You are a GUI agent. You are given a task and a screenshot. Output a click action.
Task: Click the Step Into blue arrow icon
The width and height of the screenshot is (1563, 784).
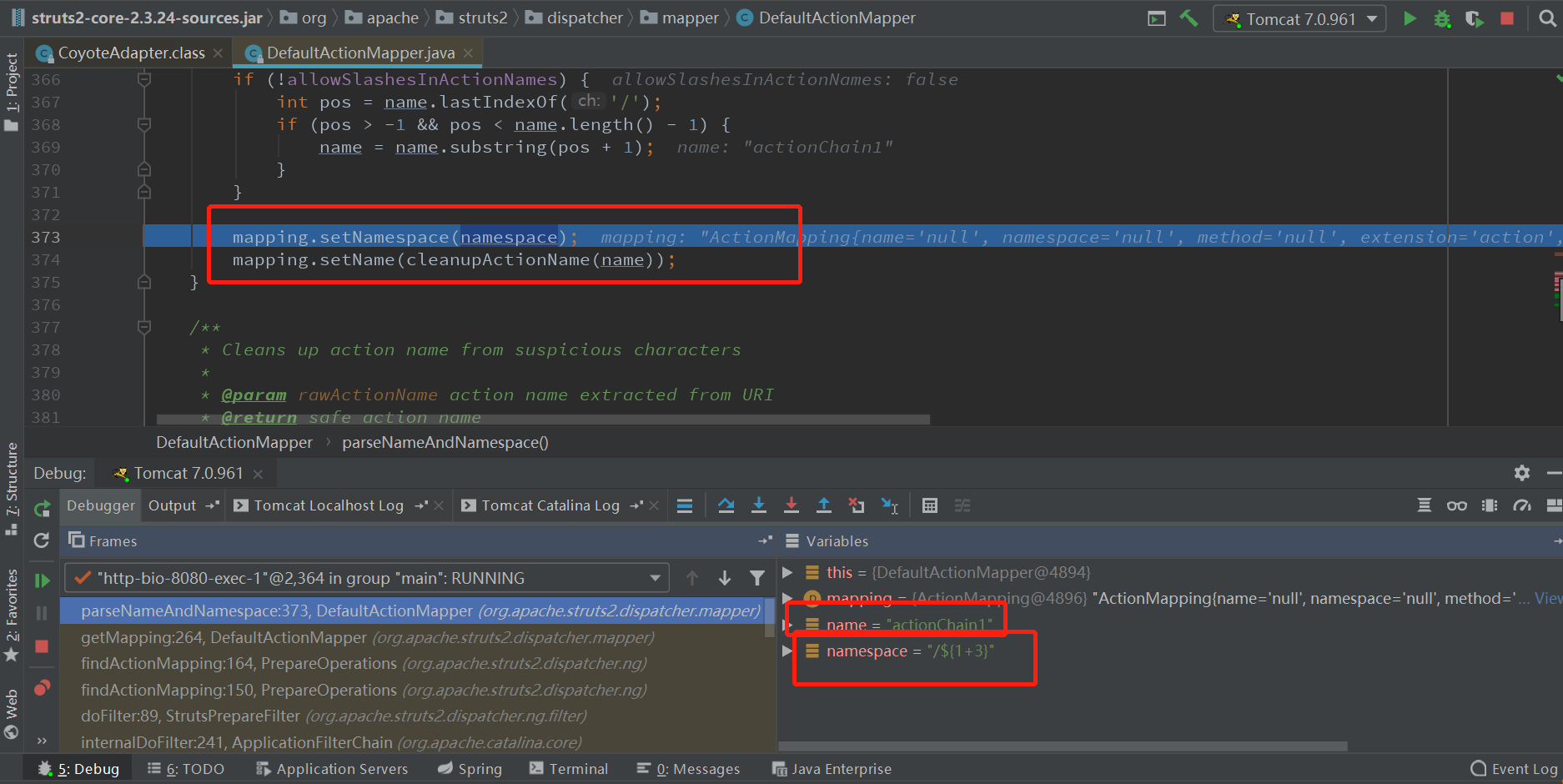759,505
